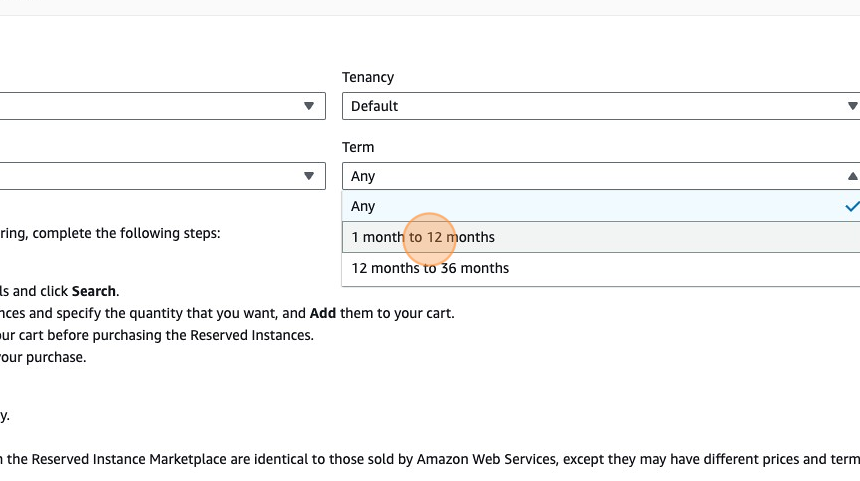Click the Term field label
Image resolution: width=860 pixels, height=481 pixels.
358,147
